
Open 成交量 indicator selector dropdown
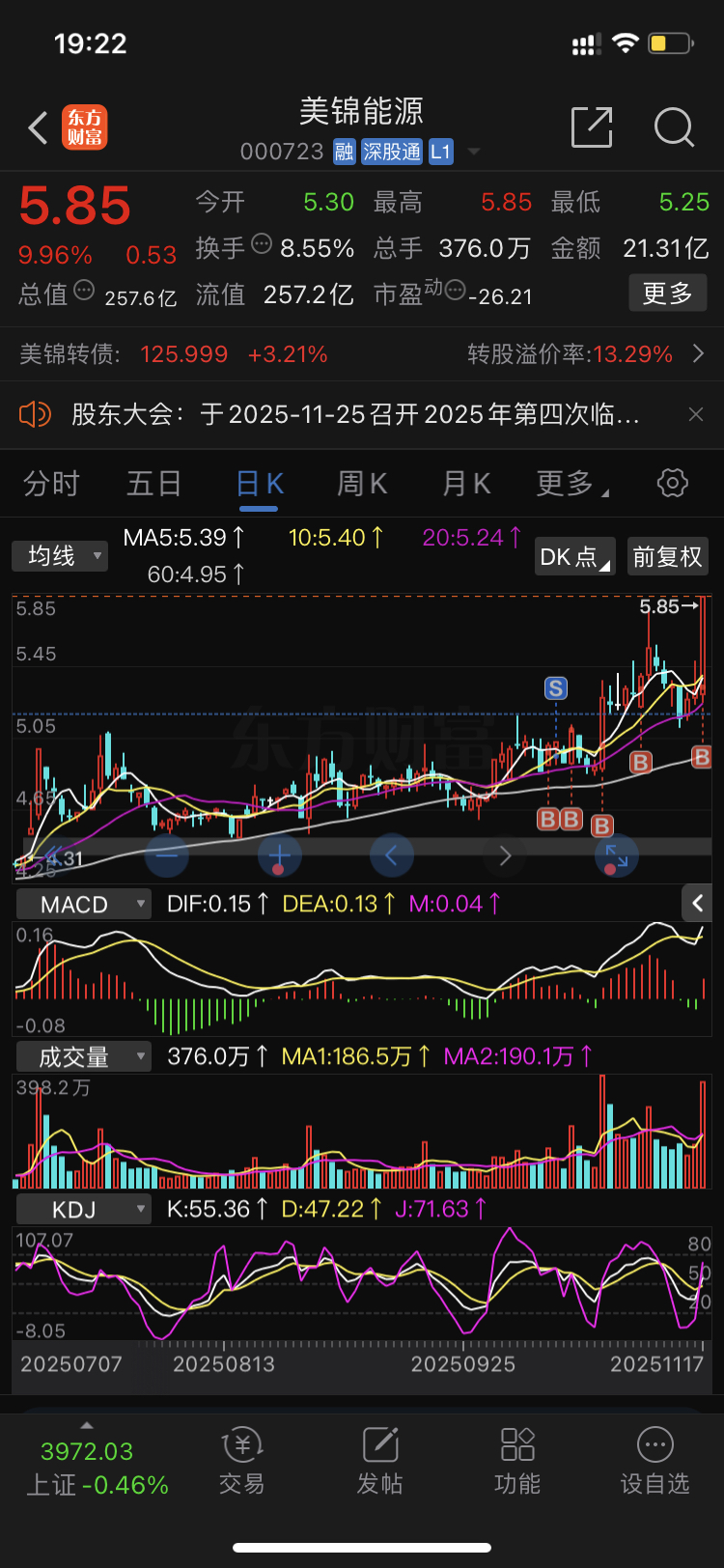(x=84, y=1056)
